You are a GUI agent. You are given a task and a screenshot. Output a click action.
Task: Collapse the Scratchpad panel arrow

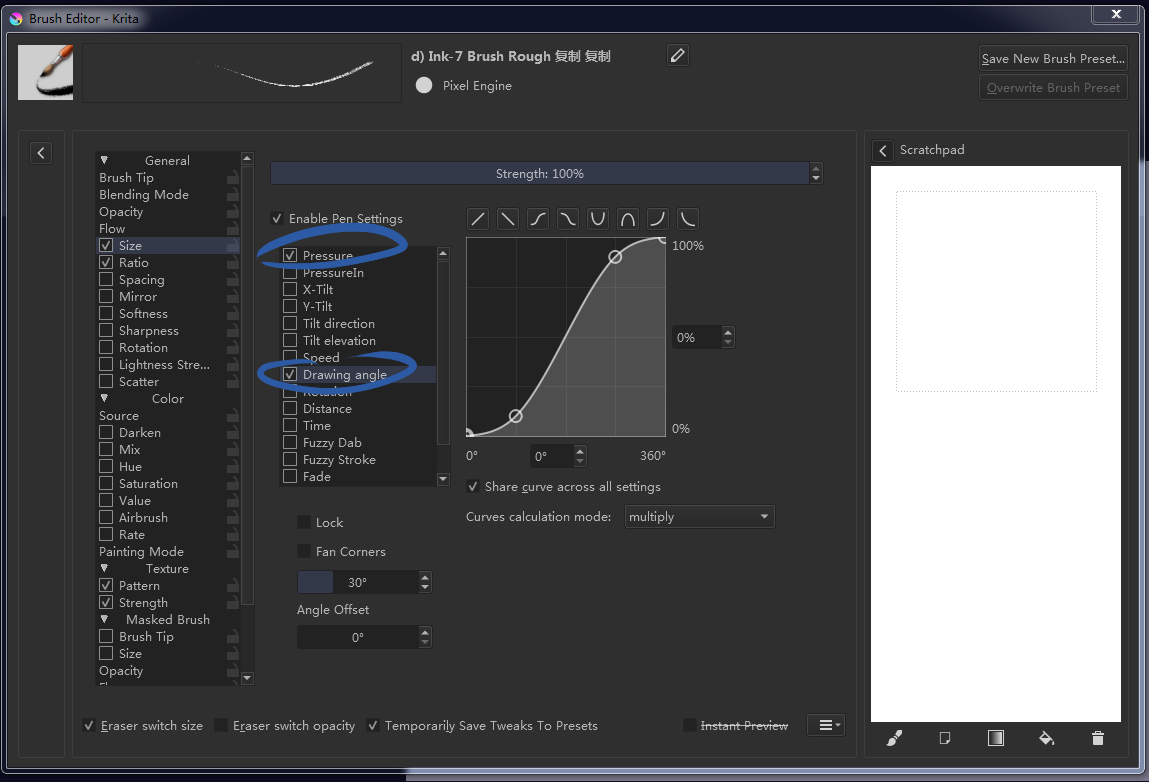pos(882,150)
